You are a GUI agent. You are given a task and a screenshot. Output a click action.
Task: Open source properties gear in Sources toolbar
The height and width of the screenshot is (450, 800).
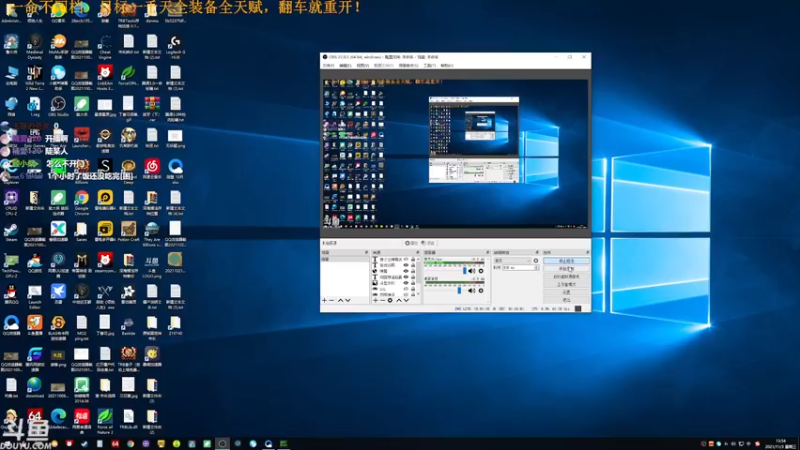[390, 300]
